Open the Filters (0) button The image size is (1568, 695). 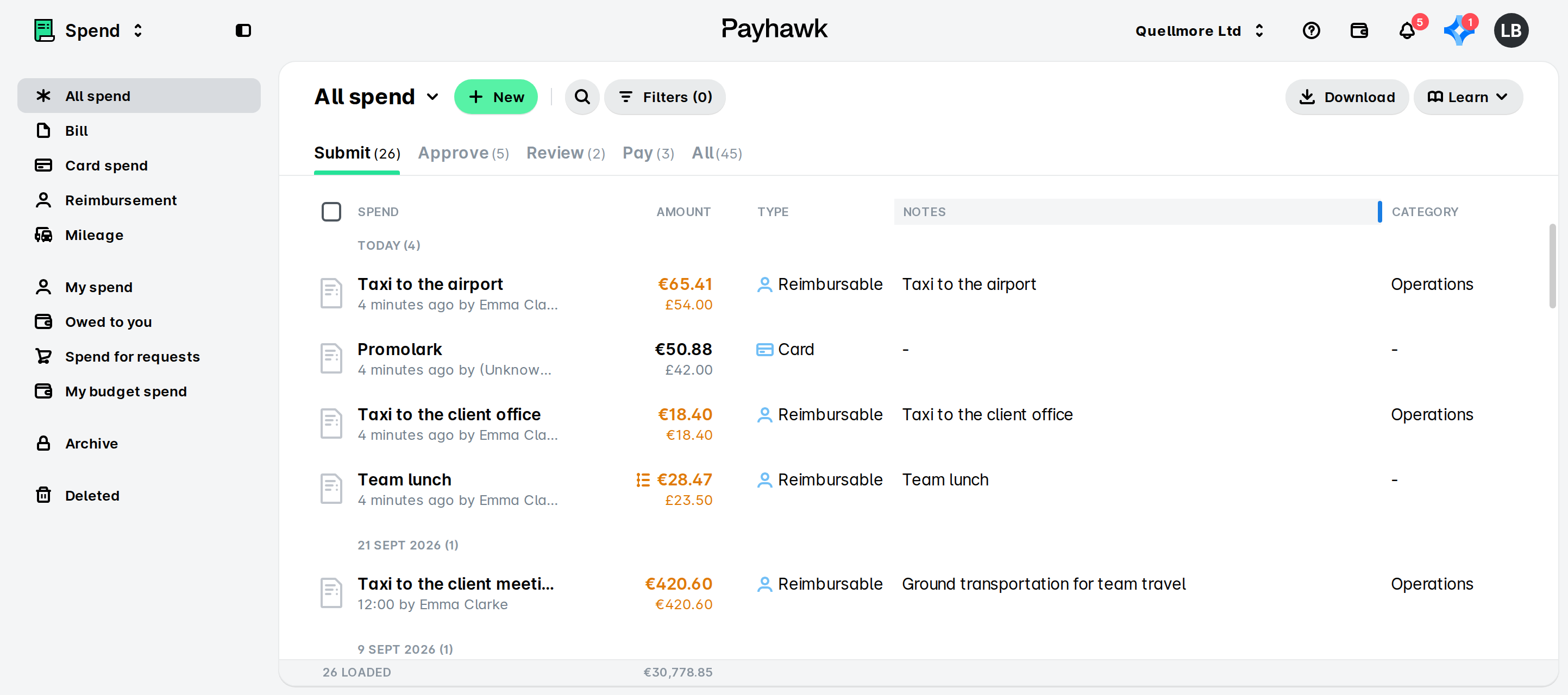664,97
